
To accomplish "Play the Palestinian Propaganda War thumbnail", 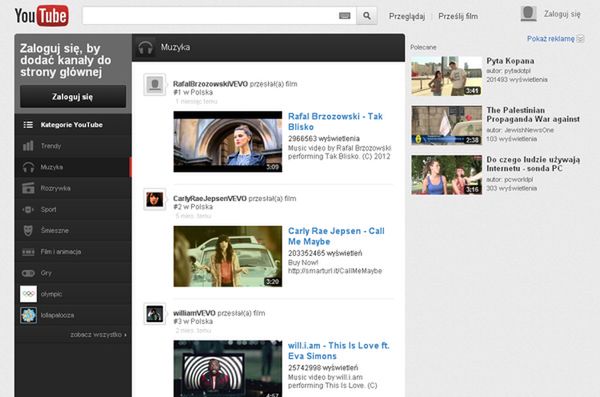I will (x=447, y=125).
